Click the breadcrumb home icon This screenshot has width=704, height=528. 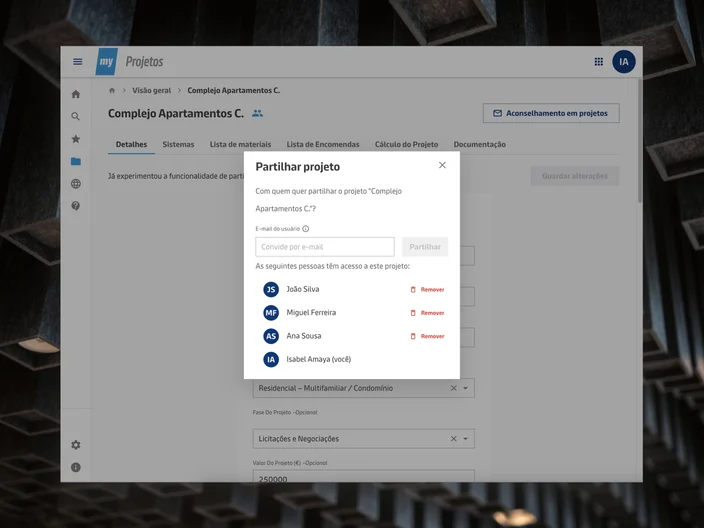(x=112, y=90)
